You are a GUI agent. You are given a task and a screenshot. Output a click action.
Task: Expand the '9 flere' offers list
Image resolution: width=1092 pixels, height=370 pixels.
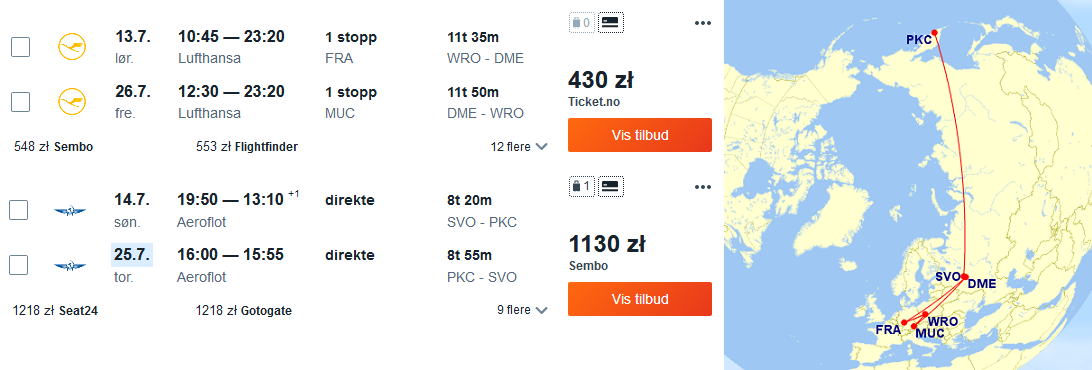coord(522,310)
